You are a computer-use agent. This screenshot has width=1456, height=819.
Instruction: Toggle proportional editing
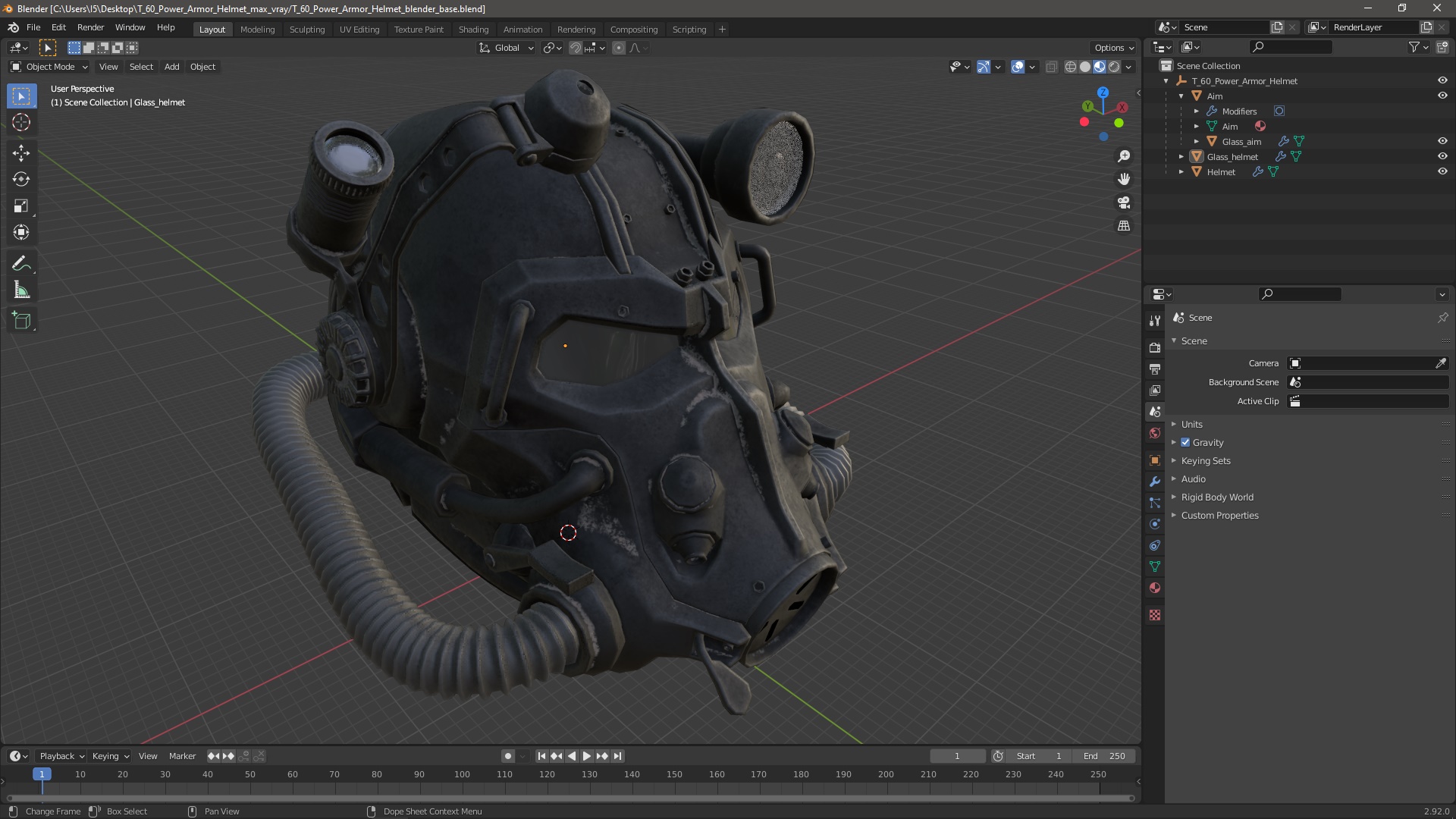[619, 48]
